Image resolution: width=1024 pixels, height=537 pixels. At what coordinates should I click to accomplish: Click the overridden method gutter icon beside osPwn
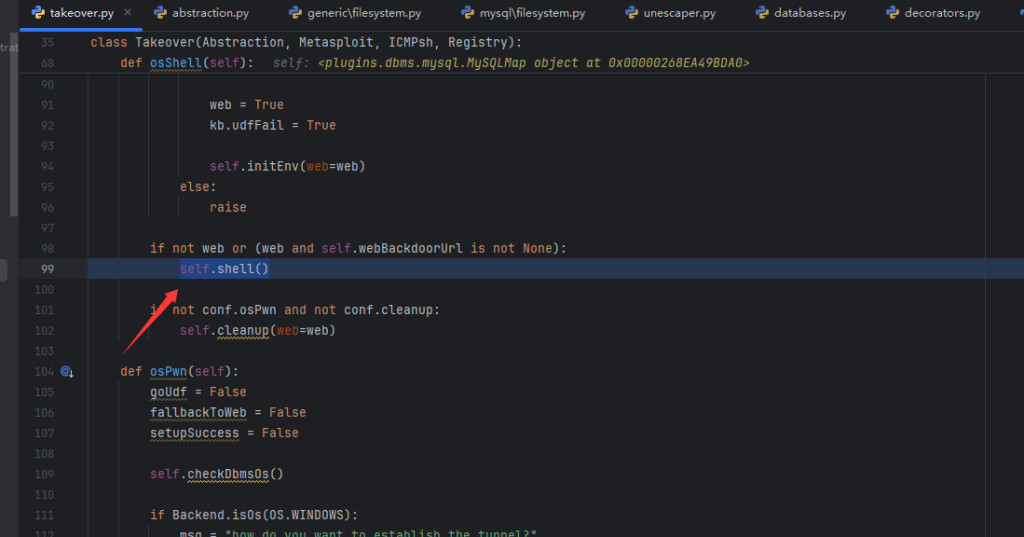67,371
